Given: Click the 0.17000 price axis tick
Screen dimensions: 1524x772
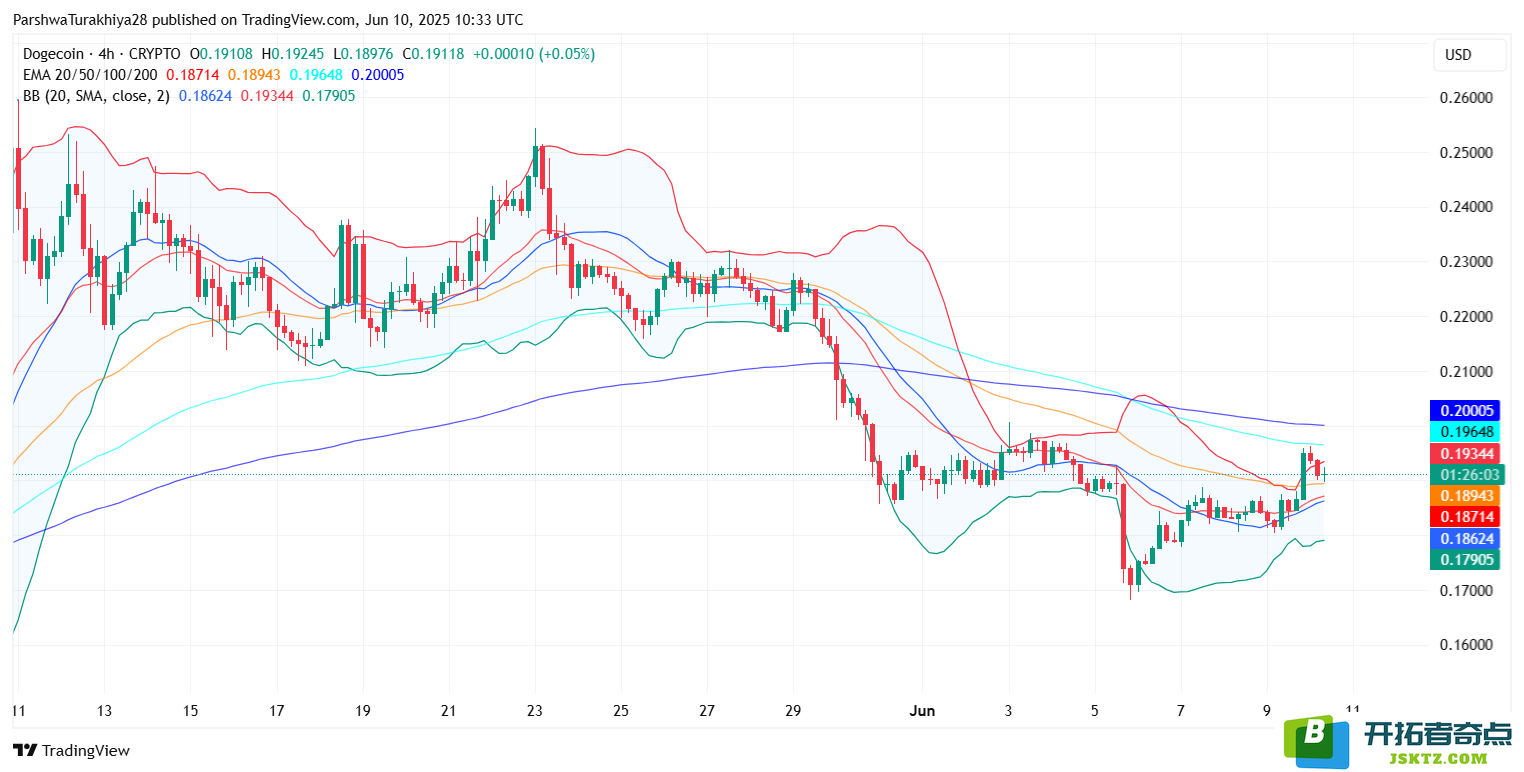Looking at the screenshot, I should pyautogui.click(x=1466, y=591).
